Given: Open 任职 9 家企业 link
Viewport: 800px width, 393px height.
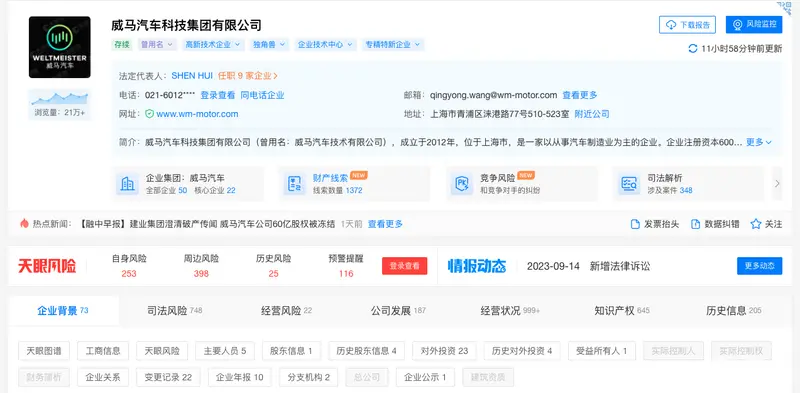Looking at the screenshot, I should point(247,76).
